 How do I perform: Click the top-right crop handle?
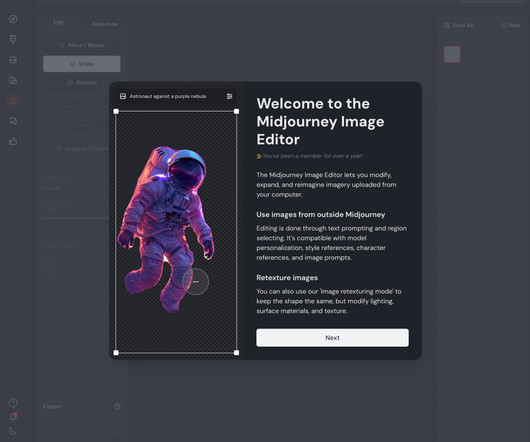click(x=237, y=111)
